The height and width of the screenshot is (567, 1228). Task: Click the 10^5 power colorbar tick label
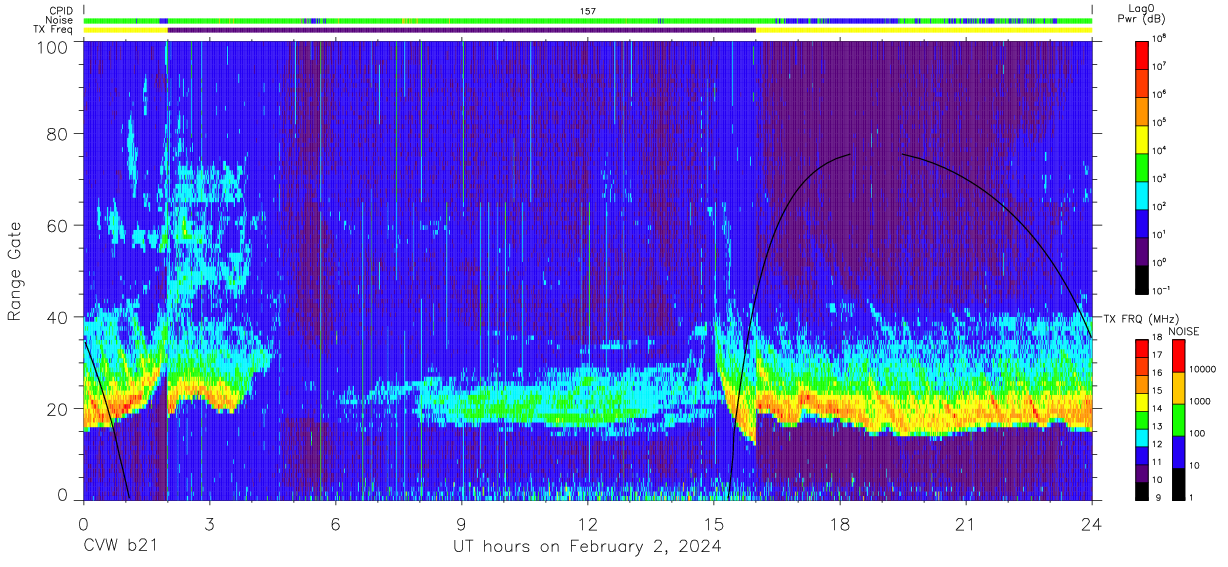(x=1160, y=123)
